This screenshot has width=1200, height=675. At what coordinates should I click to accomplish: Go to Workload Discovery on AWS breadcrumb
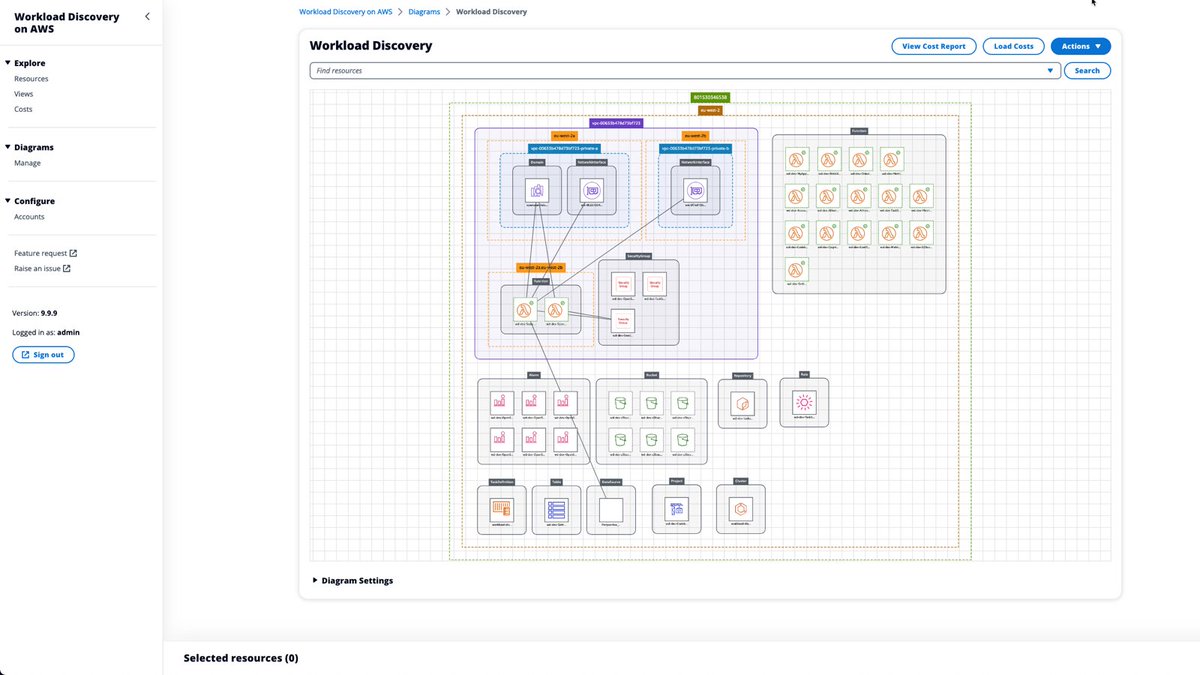[x=345, y=12]
